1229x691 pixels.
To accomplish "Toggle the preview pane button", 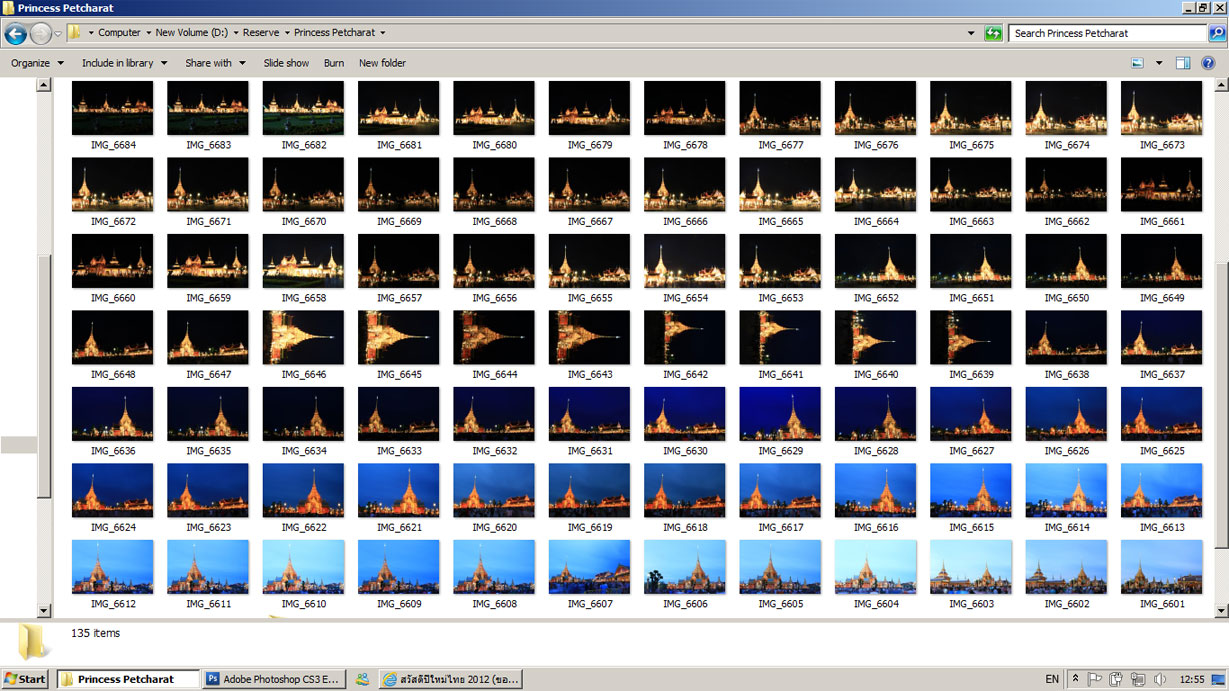I will [1183, 63].
